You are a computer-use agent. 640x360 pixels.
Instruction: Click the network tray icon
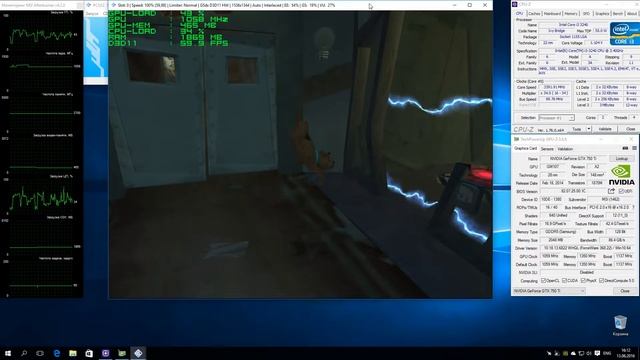[581, 353]
